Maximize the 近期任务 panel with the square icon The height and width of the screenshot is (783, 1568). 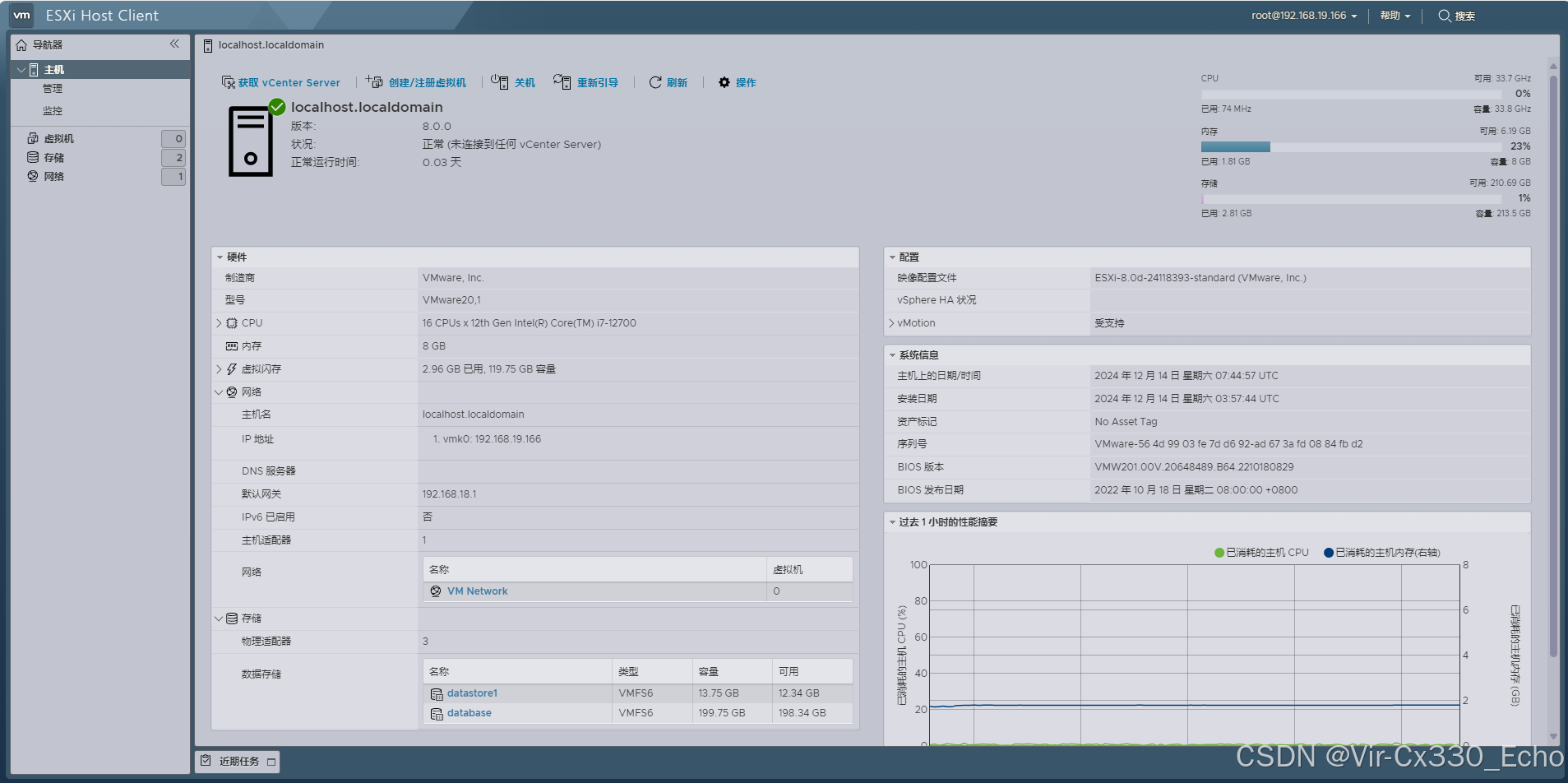click(271, 762)
